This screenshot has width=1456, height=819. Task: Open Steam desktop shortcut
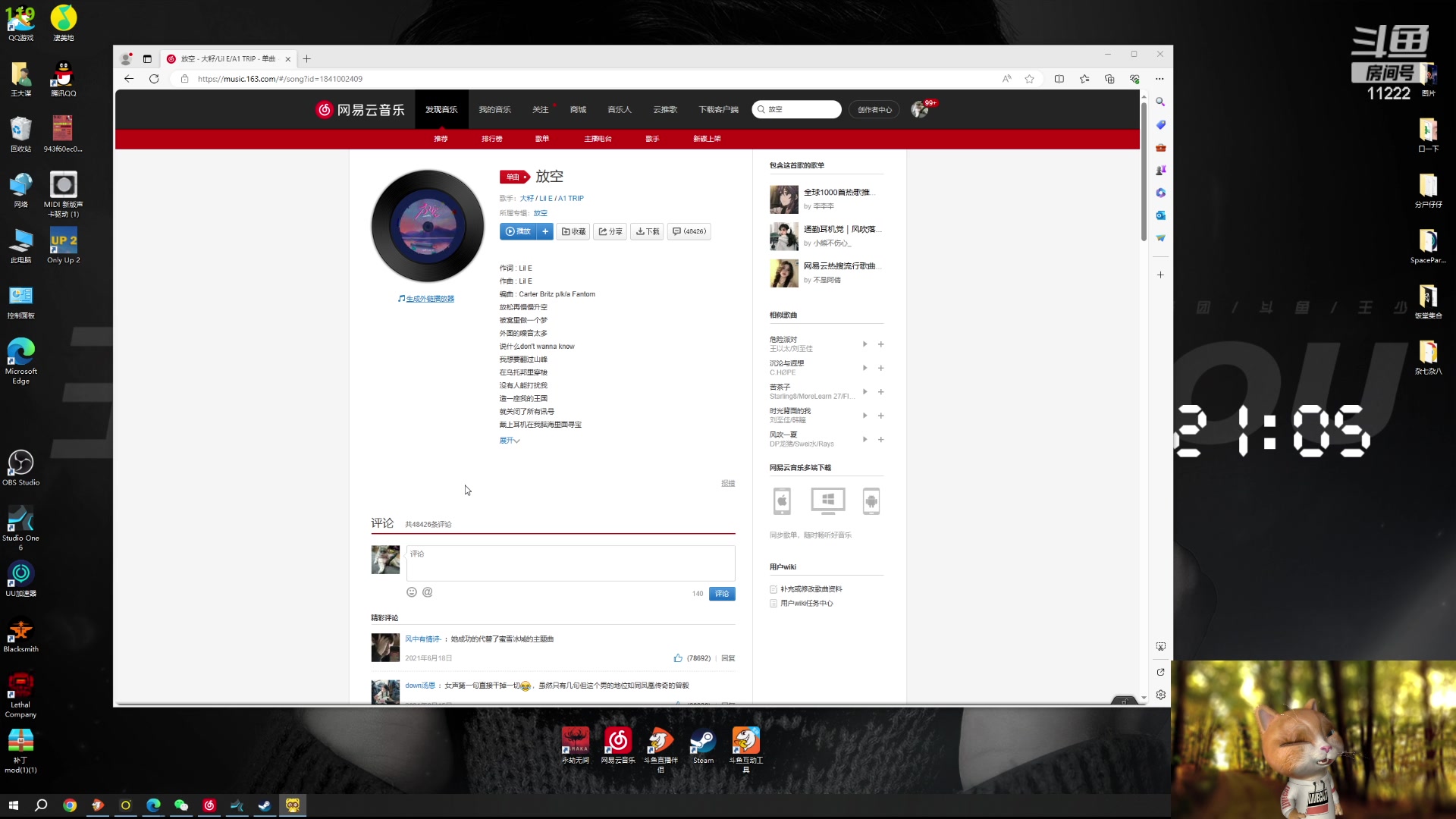click(x=703, y=745)
